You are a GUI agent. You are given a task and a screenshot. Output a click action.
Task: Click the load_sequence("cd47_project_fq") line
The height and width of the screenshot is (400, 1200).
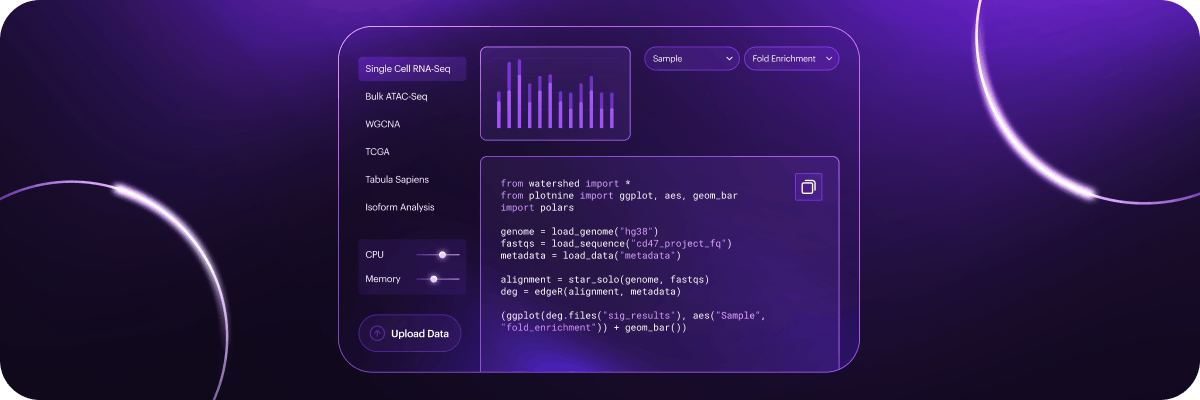coord(617,244)
